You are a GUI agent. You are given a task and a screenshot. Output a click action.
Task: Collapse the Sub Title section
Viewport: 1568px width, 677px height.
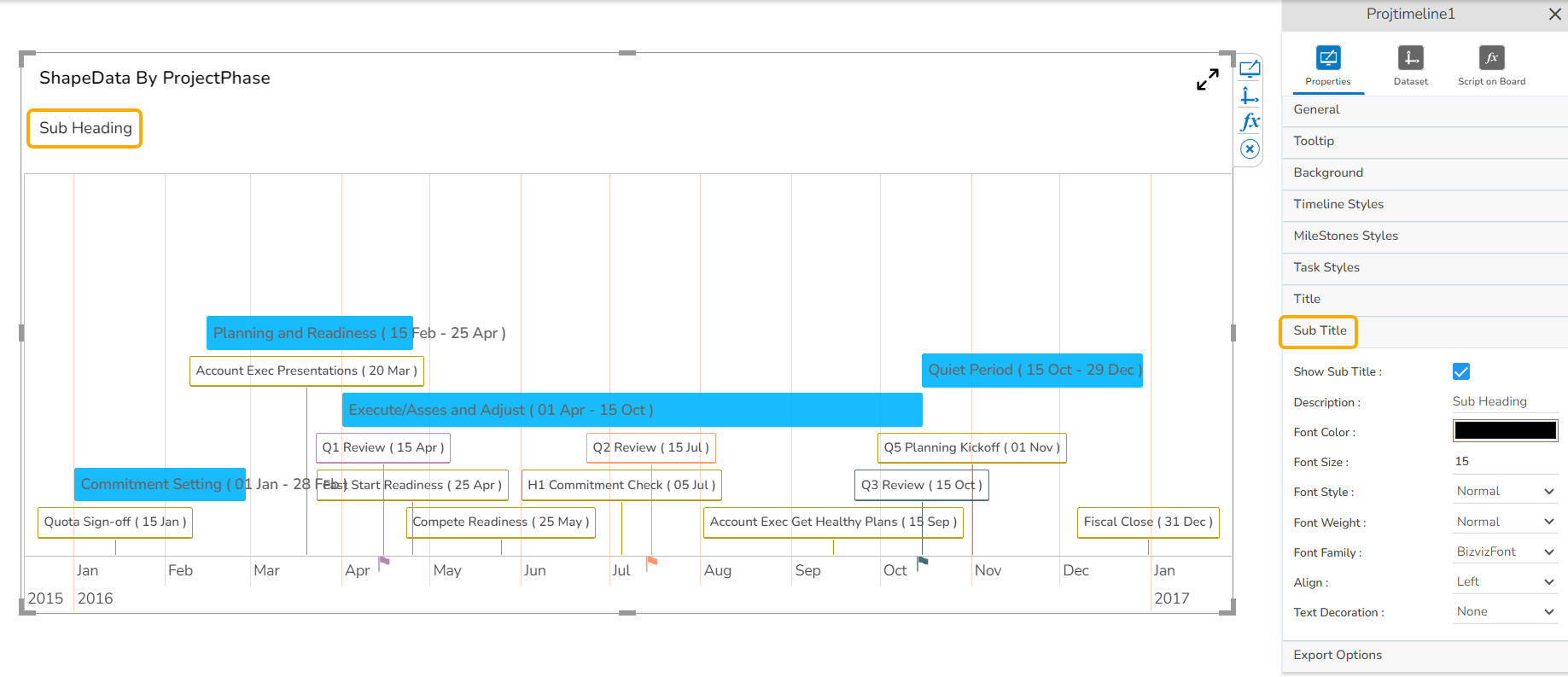(1425, 331)
